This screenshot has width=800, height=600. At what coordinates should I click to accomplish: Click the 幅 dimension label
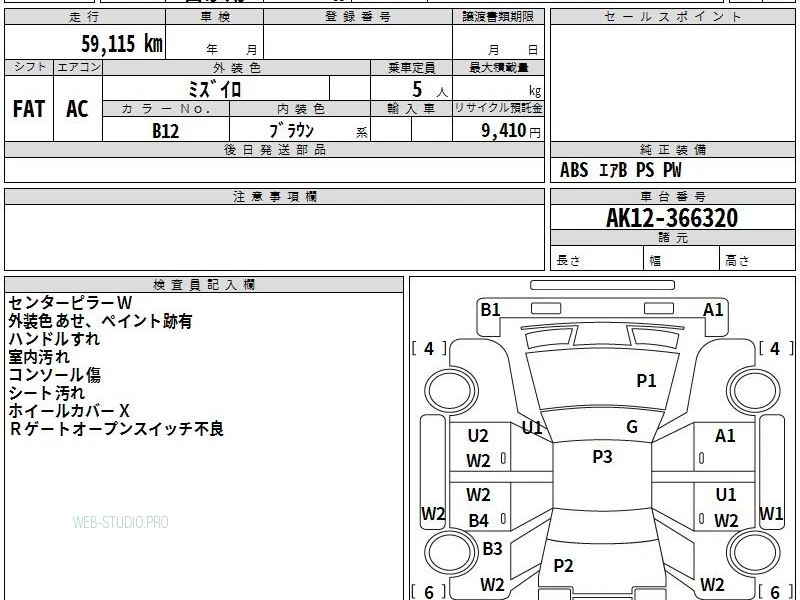click(x=655, y=261)
